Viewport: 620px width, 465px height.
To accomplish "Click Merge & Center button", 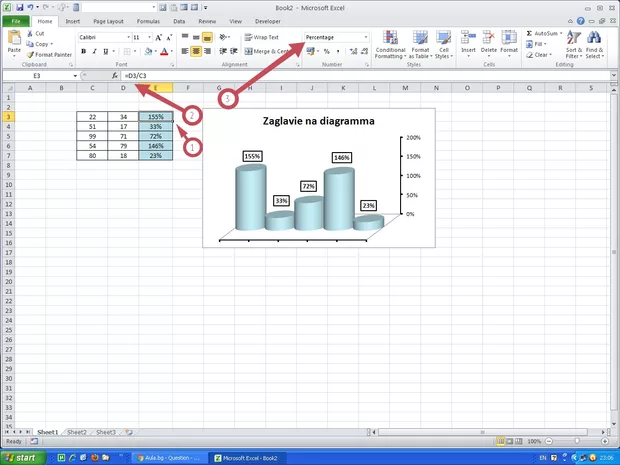I will (x=266, y=51).
